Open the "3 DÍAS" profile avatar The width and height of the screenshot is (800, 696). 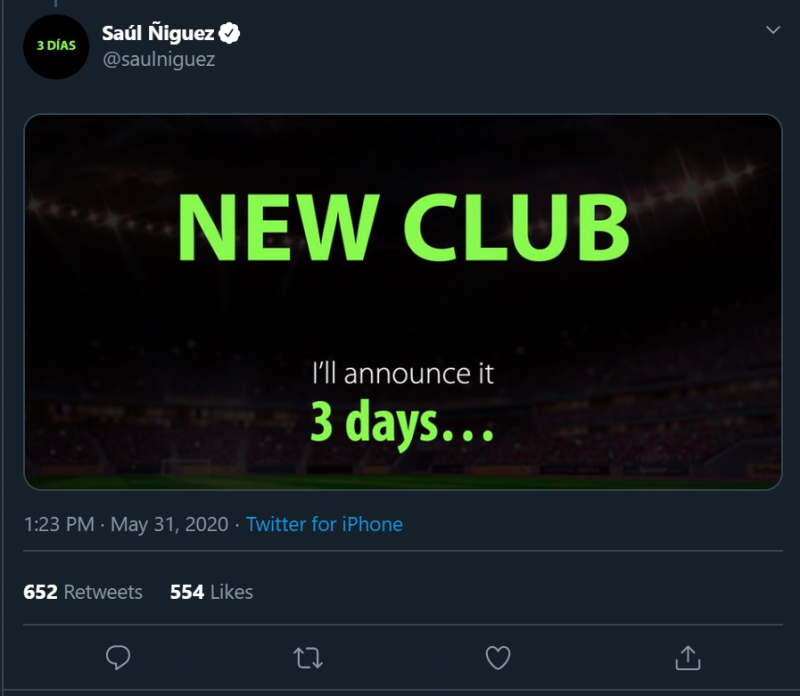[56, 46]
